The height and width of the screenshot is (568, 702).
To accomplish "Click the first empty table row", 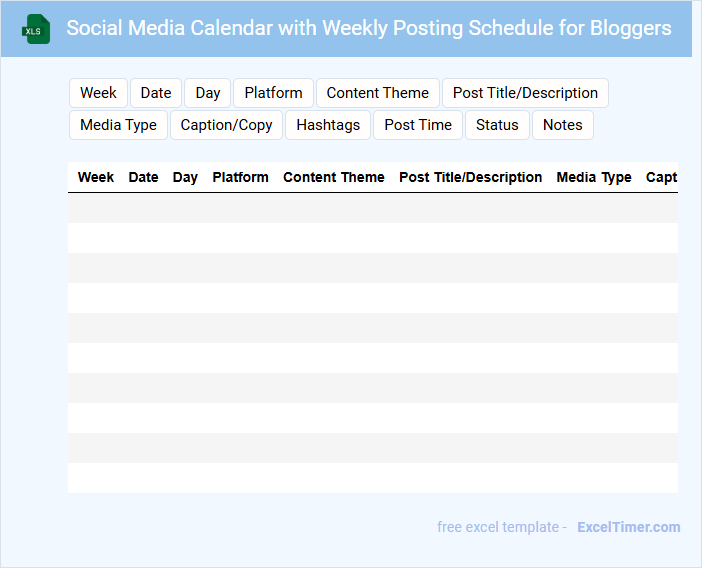I will click(x=372, y=208).
